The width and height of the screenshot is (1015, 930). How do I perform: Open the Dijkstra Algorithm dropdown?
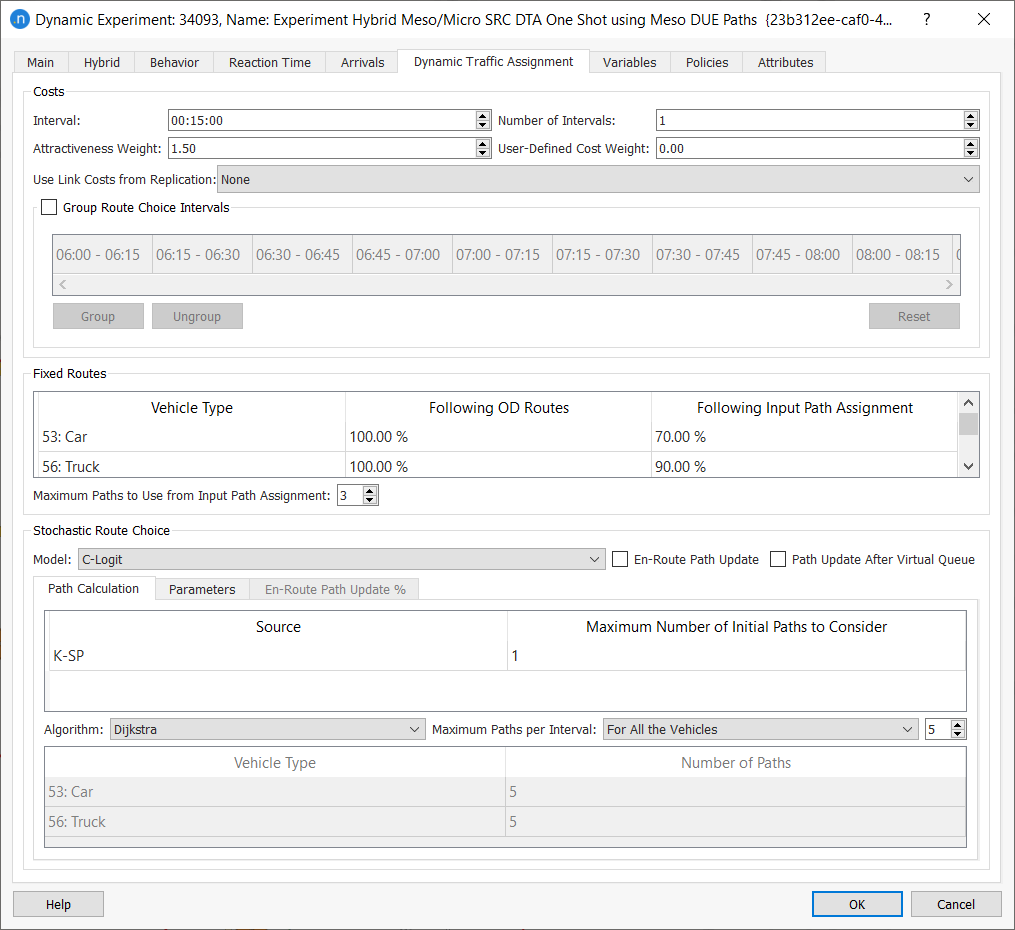click(266, 730)
